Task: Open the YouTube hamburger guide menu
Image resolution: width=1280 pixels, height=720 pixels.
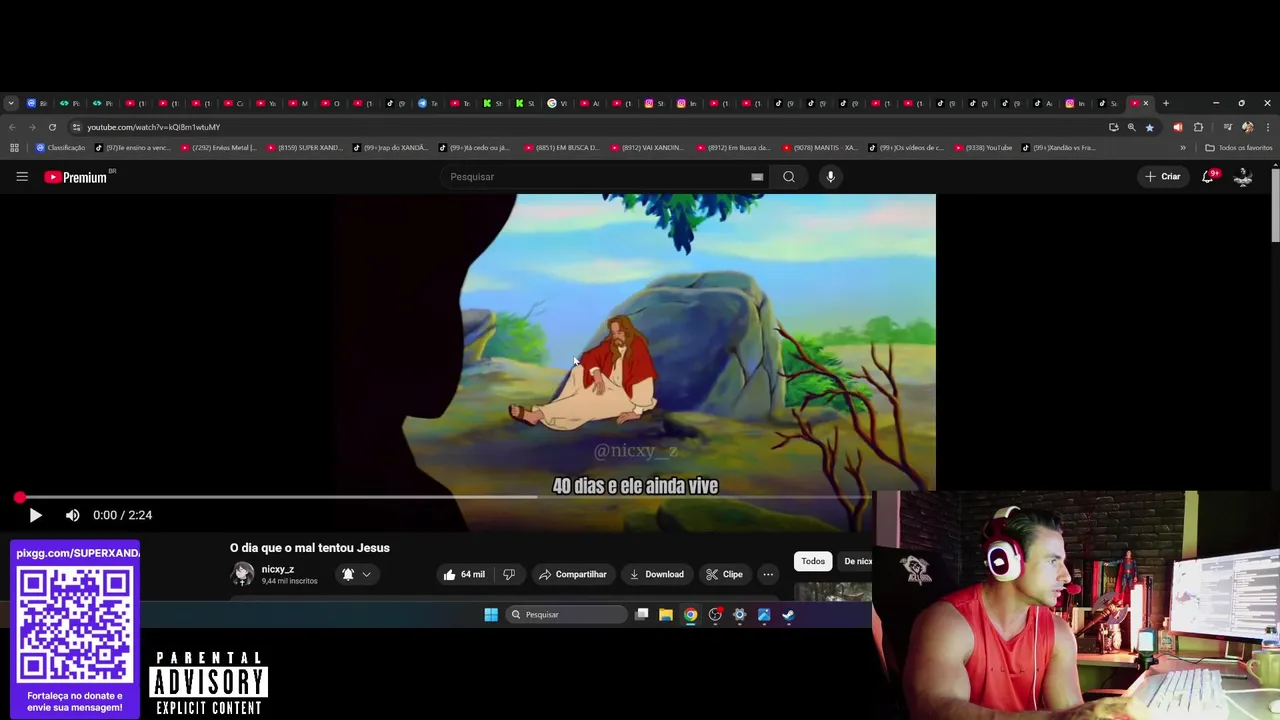Action: 22,177
